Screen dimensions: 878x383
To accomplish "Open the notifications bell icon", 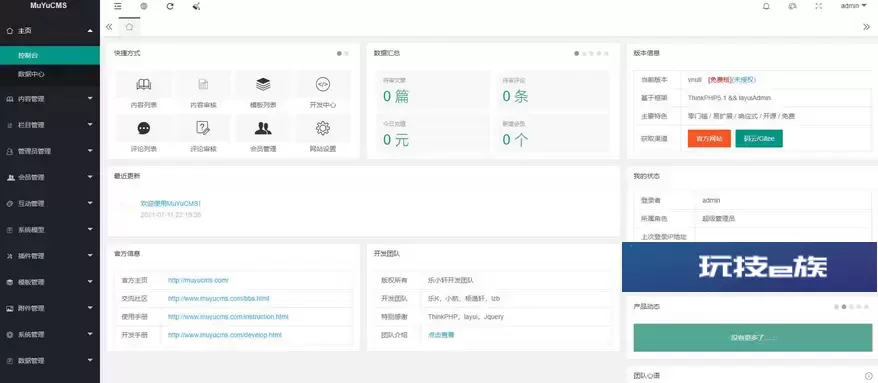I will [x=766, y=6].
